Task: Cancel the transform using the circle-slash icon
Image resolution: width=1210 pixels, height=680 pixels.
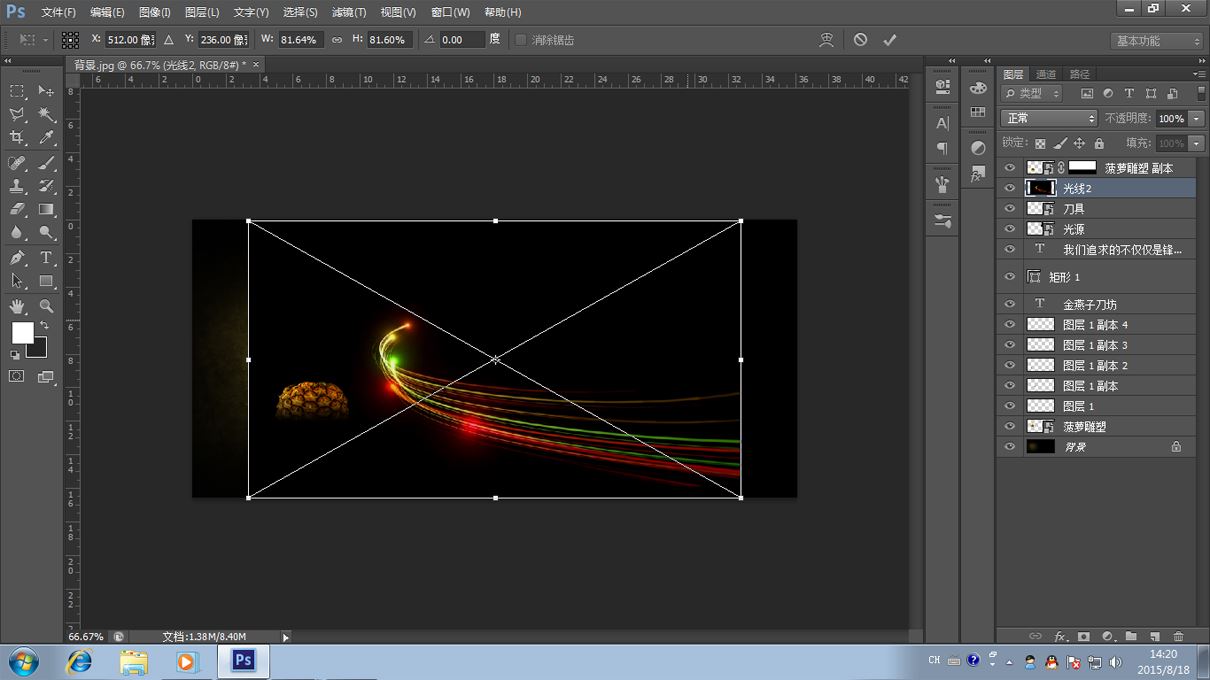Action: 860,40
